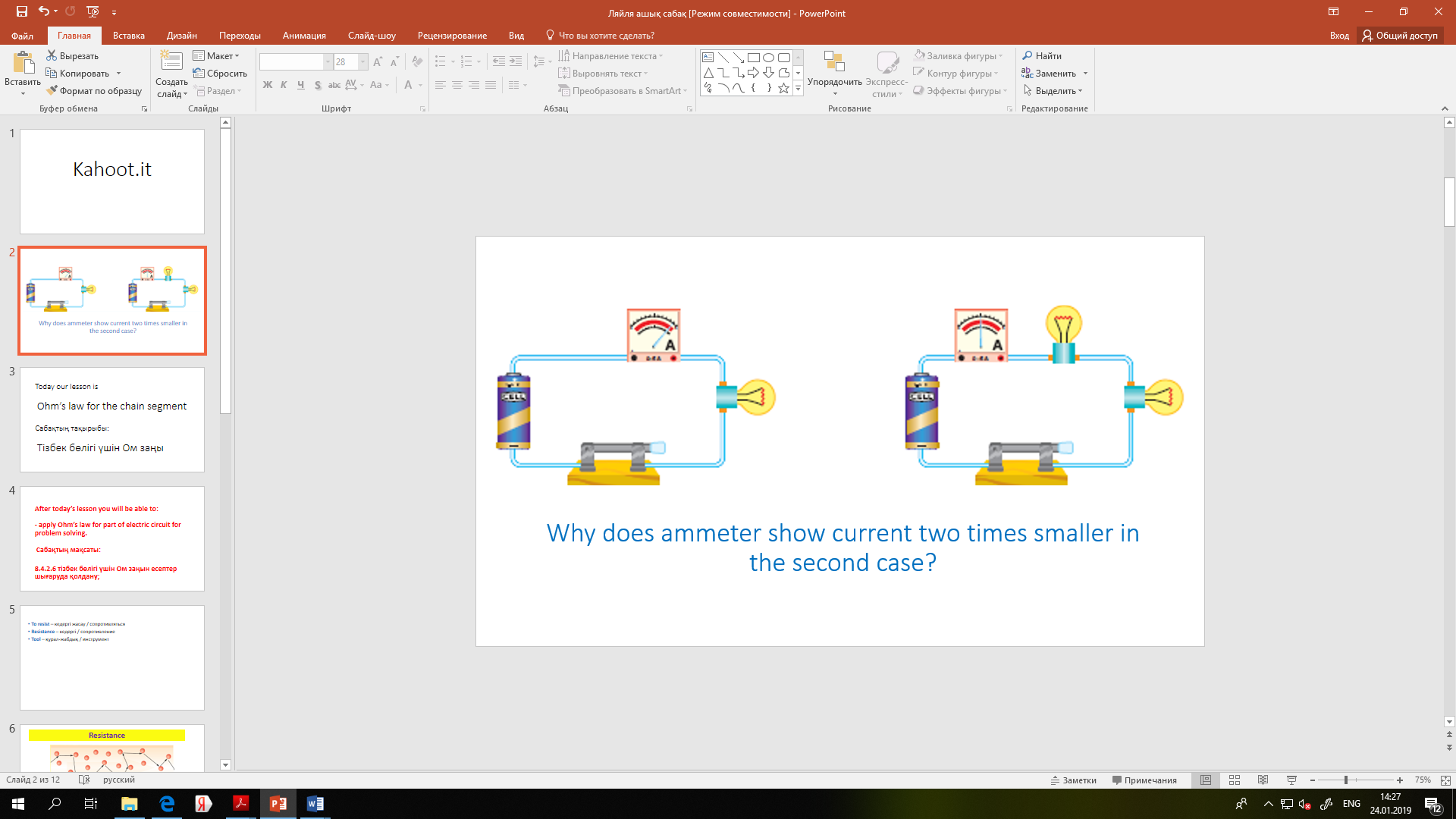Switch to slide sorter view icon
The height and width of the screenshot is (819, 1456).
(1235, 780)
